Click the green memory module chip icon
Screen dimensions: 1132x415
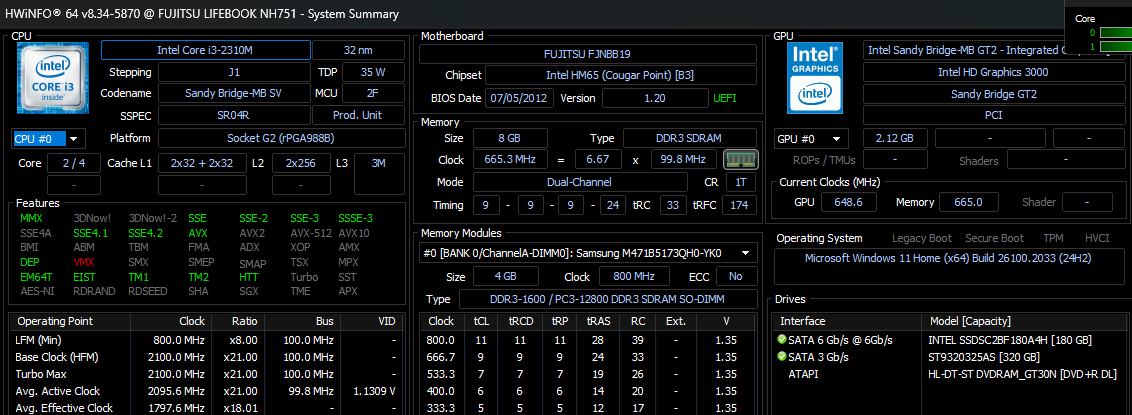[737, 160]
